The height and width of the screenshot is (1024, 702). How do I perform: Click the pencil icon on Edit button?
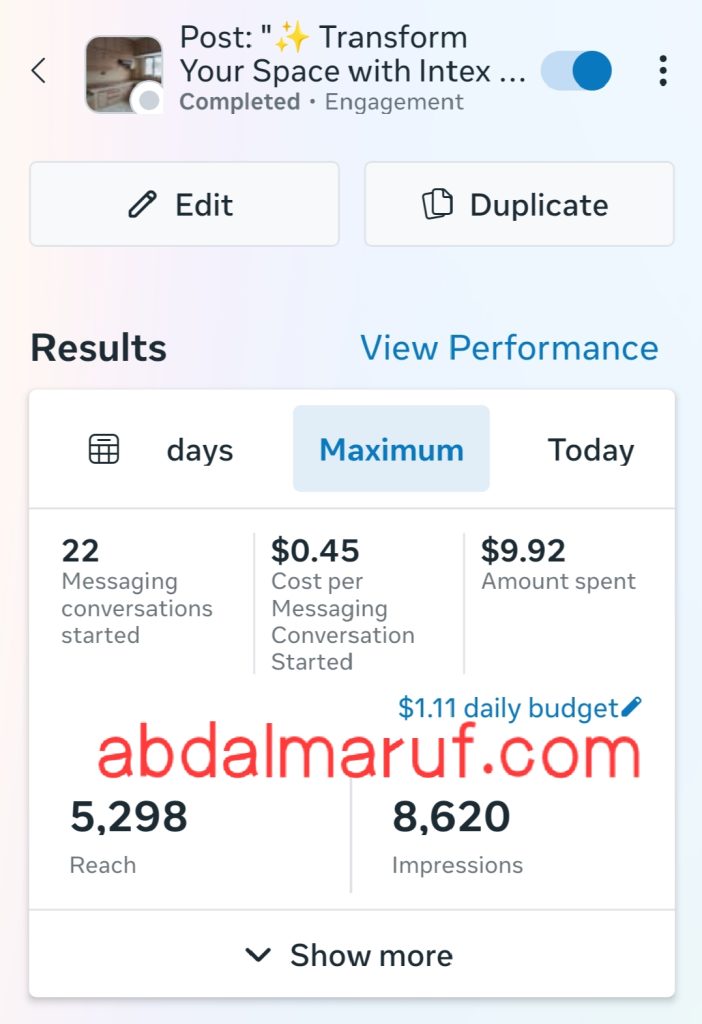[143, 205]
